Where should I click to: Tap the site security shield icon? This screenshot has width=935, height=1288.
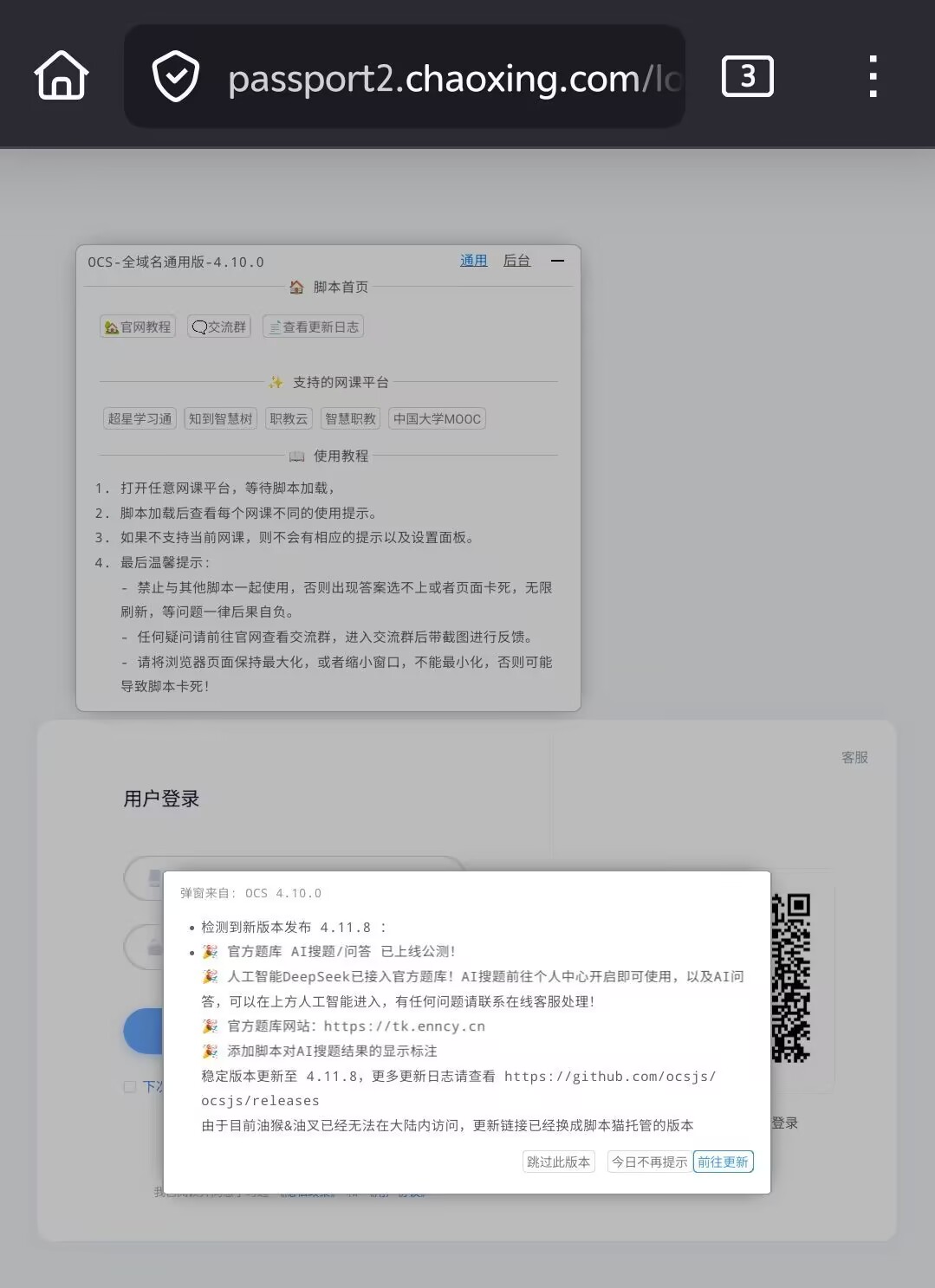point(176,76)
